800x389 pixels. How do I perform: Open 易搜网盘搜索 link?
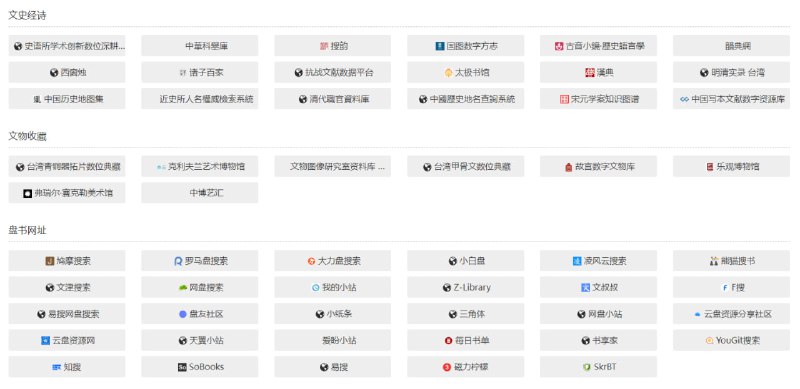pos(67,314)
